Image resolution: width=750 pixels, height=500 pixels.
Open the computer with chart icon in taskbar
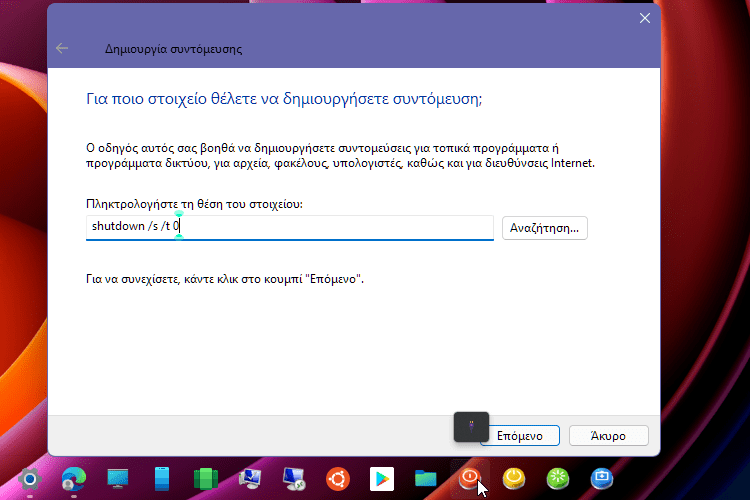pyautogui.click(x=250, y=479)
